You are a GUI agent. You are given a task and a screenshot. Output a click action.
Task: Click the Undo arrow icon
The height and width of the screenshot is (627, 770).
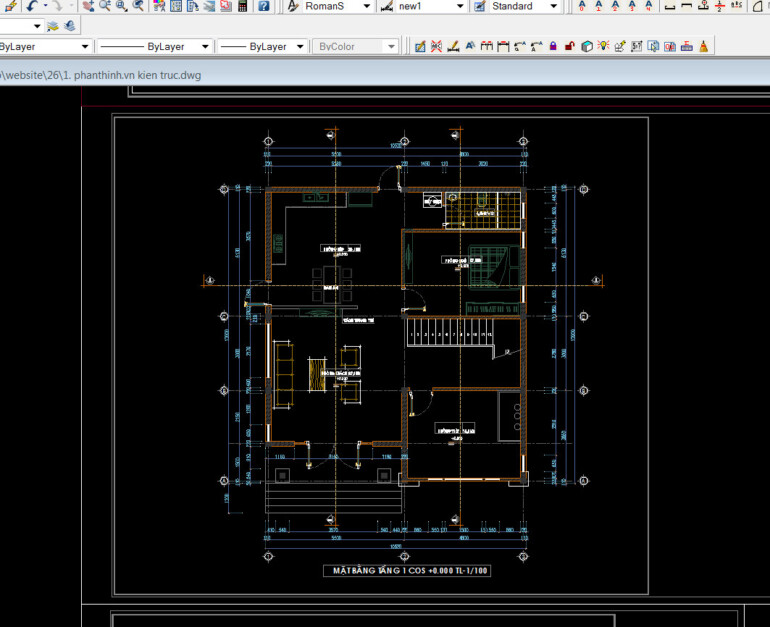pyautogui.click(x=31, y=6)
